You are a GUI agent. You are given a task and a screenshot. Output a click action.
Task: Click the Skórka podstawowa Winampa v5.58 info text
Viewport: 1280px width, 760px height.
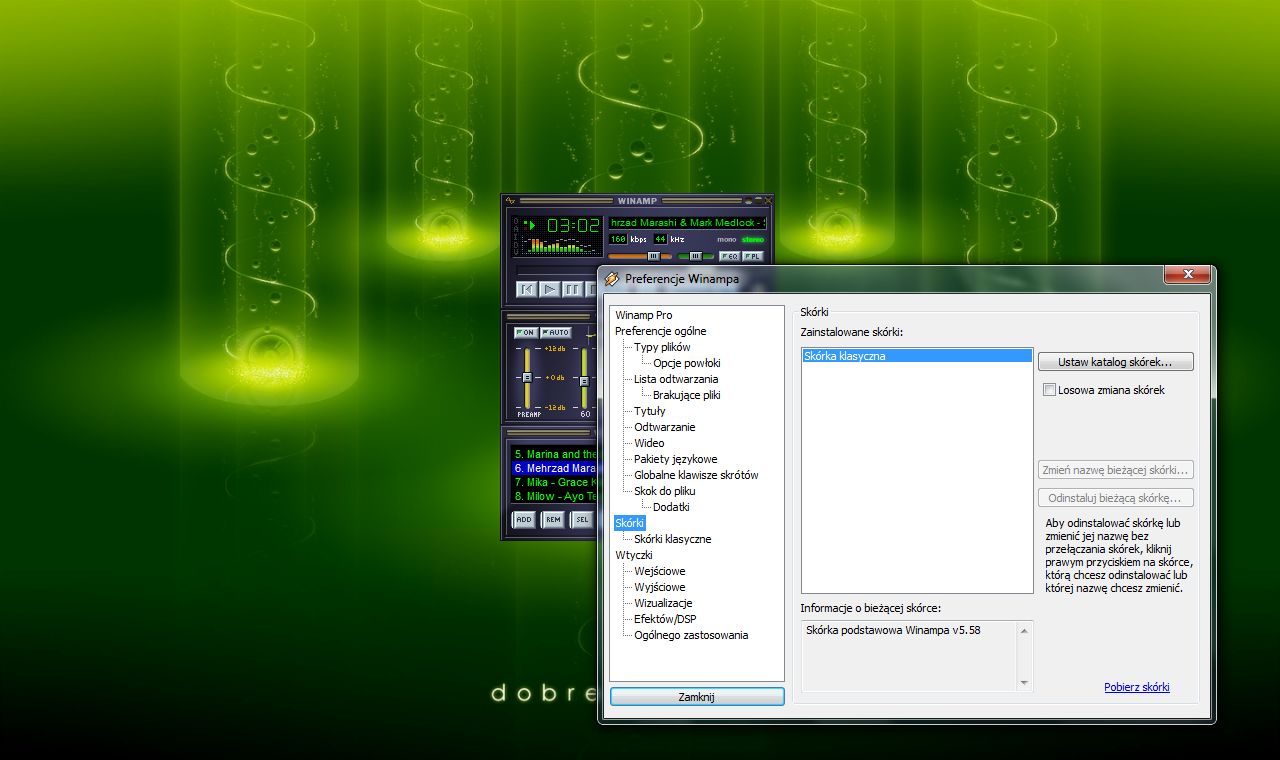click(893, 630)
